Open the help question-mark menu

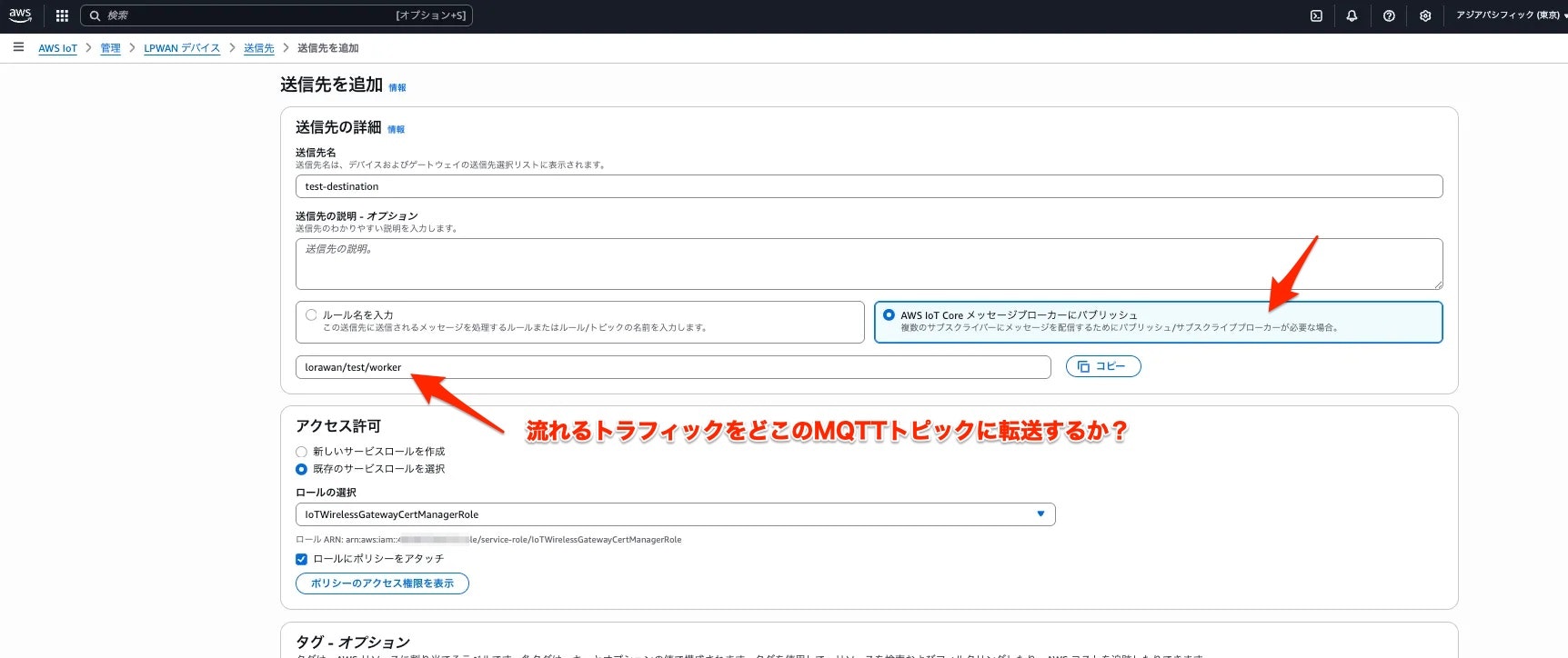pos(1389,15)
